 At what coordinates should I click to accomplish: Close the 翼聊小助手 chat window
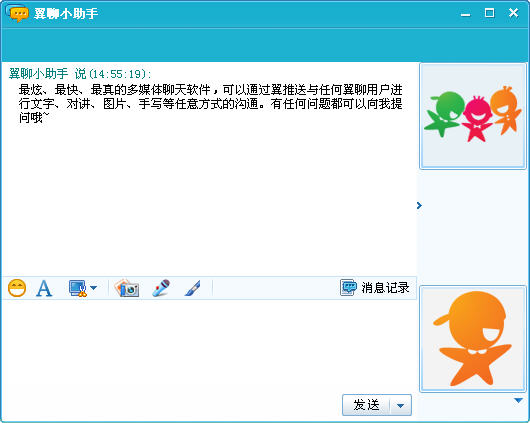513,13
